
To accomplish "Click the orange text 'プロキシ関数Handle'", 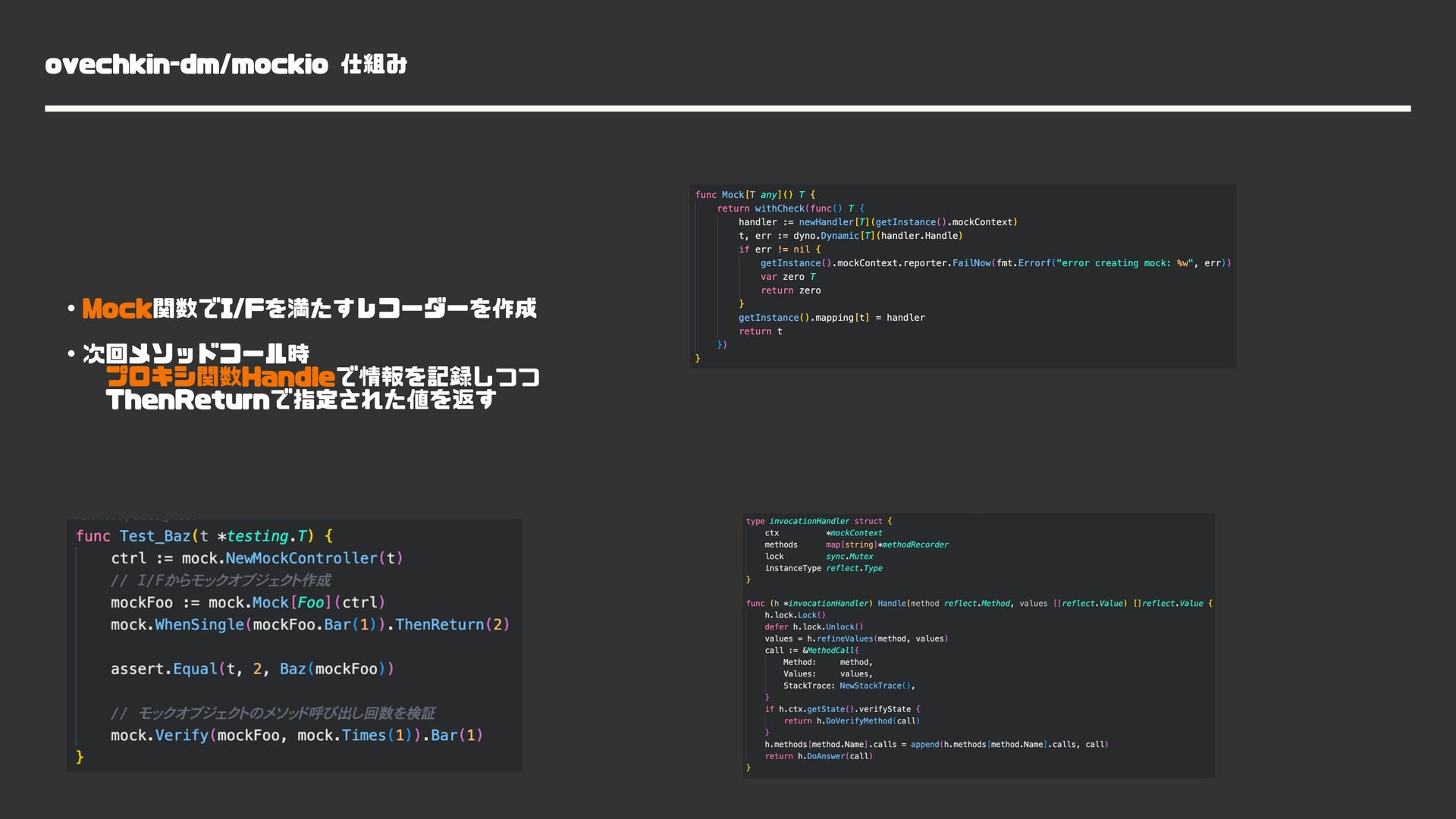I will click(x=221, y=376).
